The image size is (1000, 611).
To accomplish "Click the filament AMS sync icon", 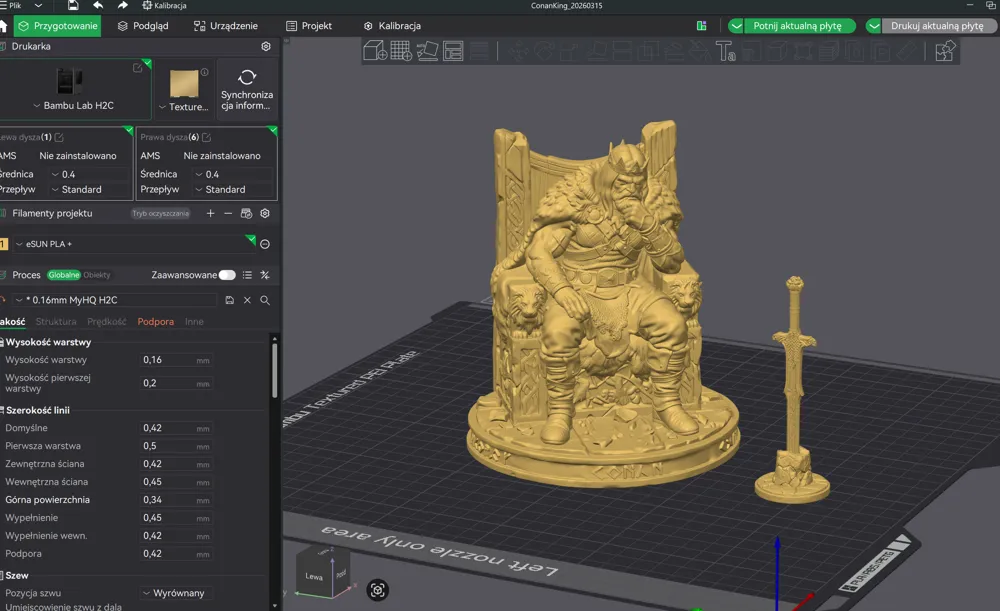I will tap(246, 214).
